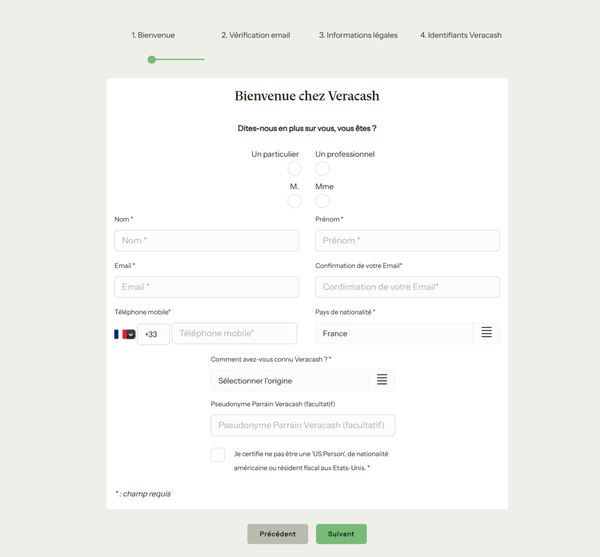Open the '4. Identifiants Veracash' step
The image size is (600, 557).
pyautogui.click(x=460, y=35)
